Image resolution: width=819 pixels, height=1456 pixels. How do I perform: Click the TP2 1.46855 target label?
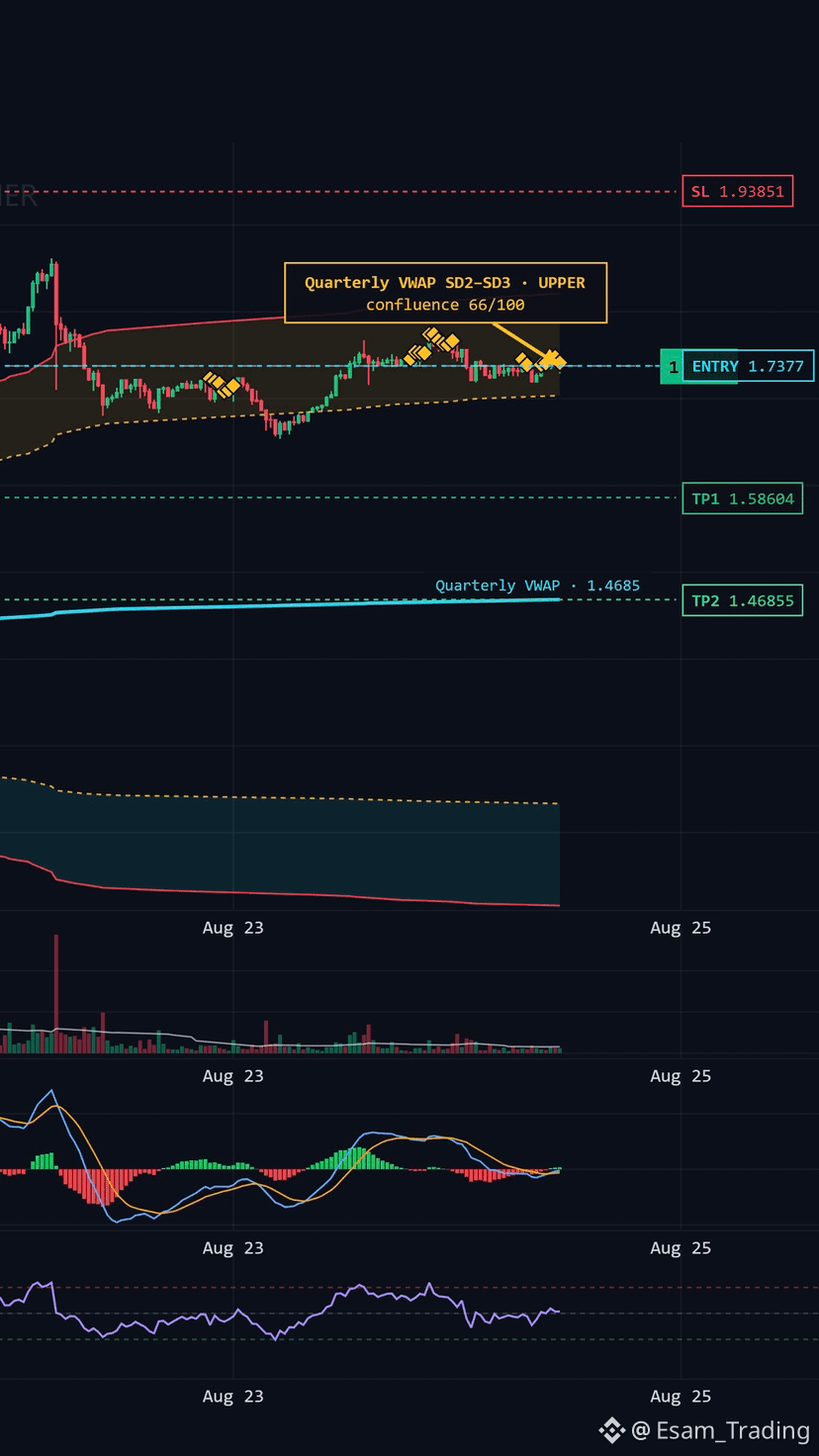742,600
